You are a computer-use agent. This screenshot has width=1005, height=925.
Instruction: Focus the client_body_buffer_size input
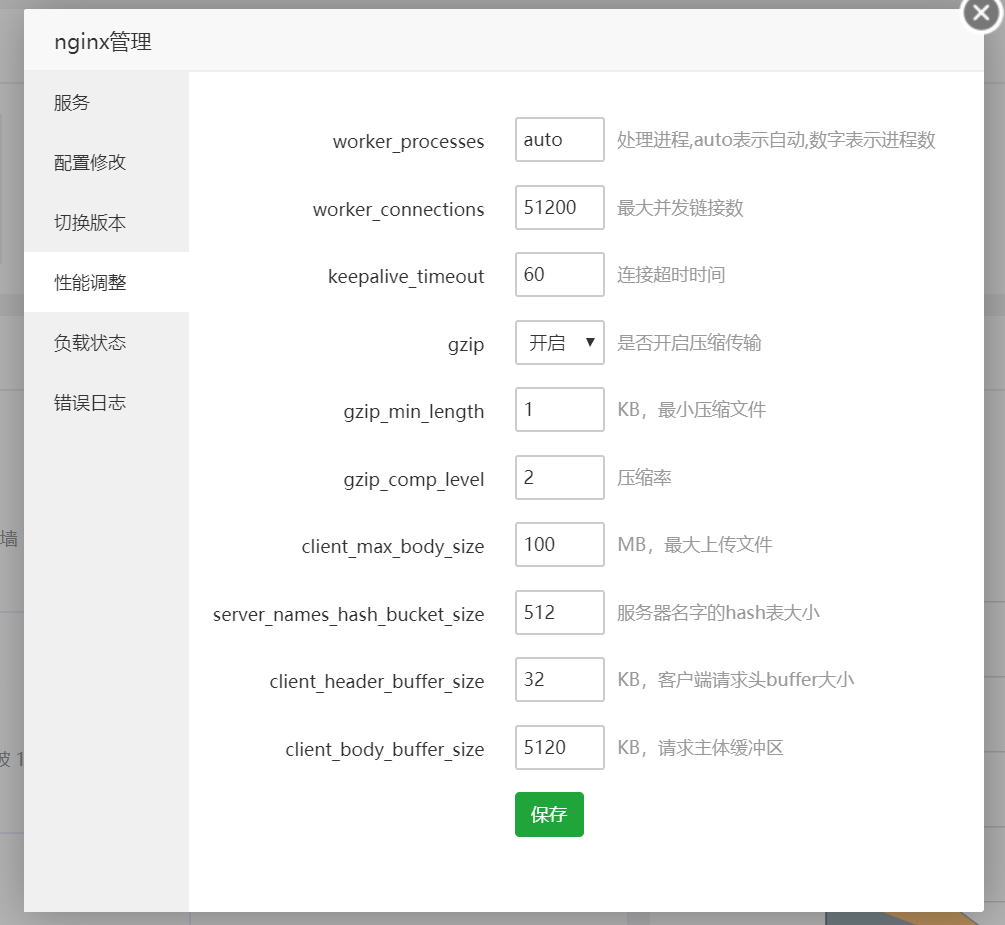pyautogui.click(x=560, y=747)
